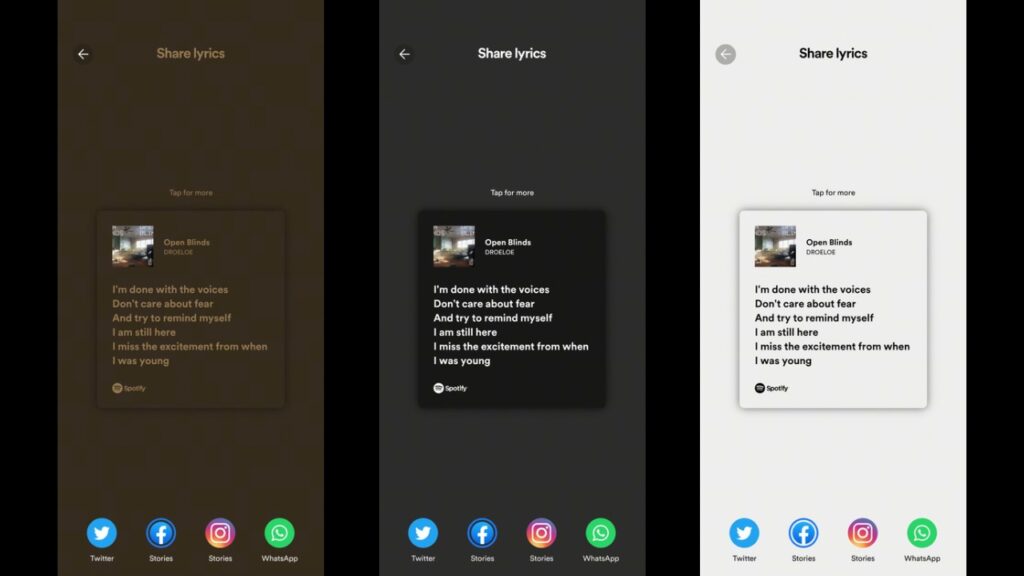Image resolution: width=1024 pixels, height=576 pixels.
Task: Tap Facebook Stories icon on the brown screen
Action: [161, 533]
